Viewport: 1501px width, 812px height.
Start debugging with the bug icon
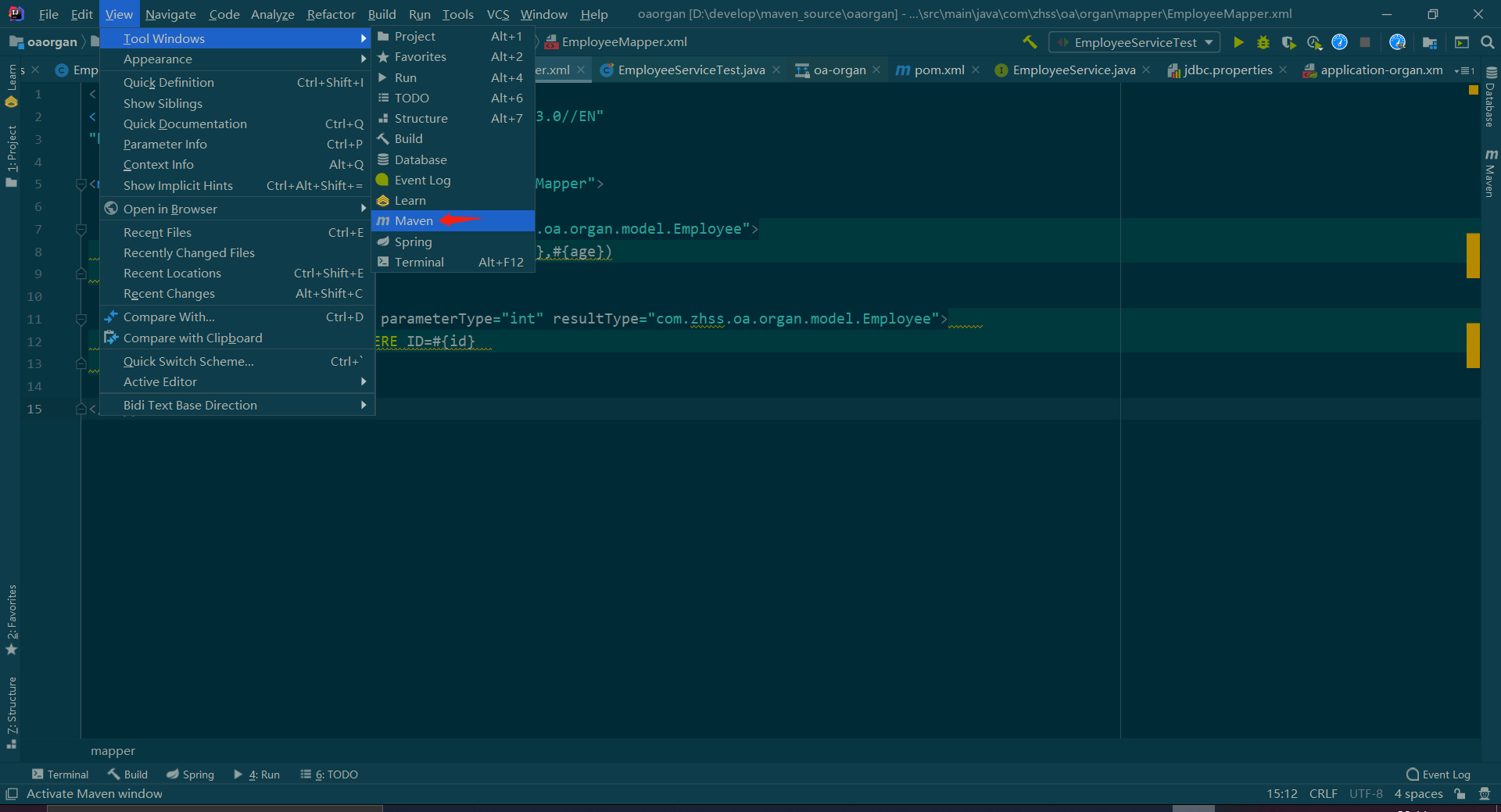point(1263,42)
